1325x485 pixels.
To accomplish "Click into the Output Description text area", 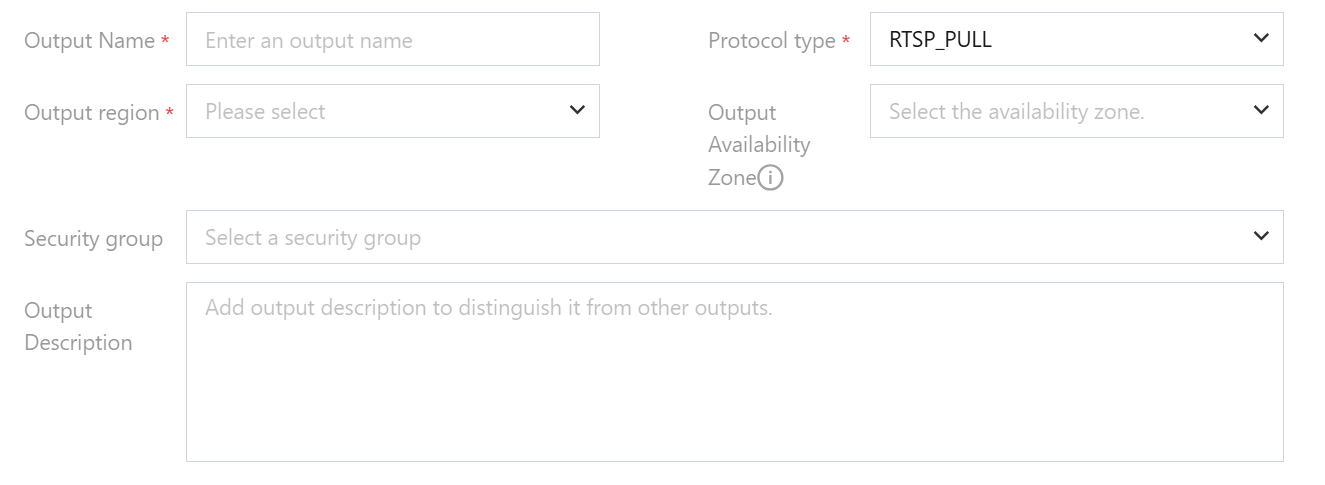I will 734,372.
